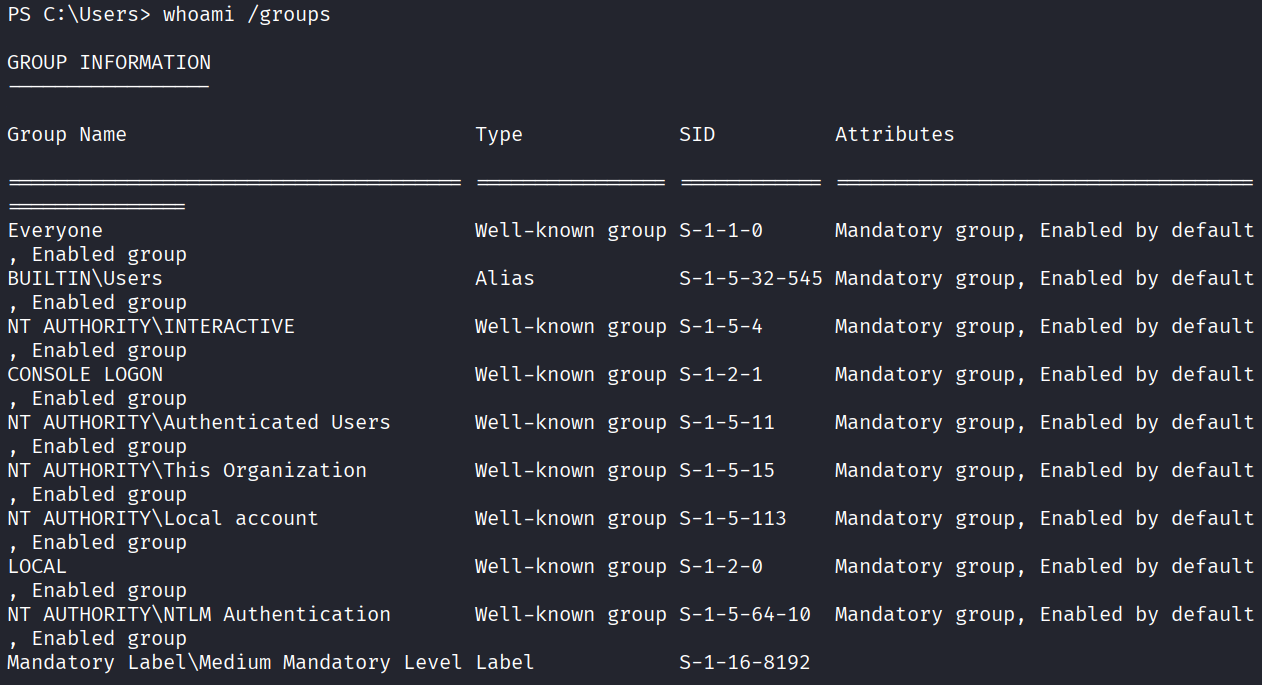Click the SID S-1-16-8192
The image size is (1262, 685).
click(x=745, y=663)
